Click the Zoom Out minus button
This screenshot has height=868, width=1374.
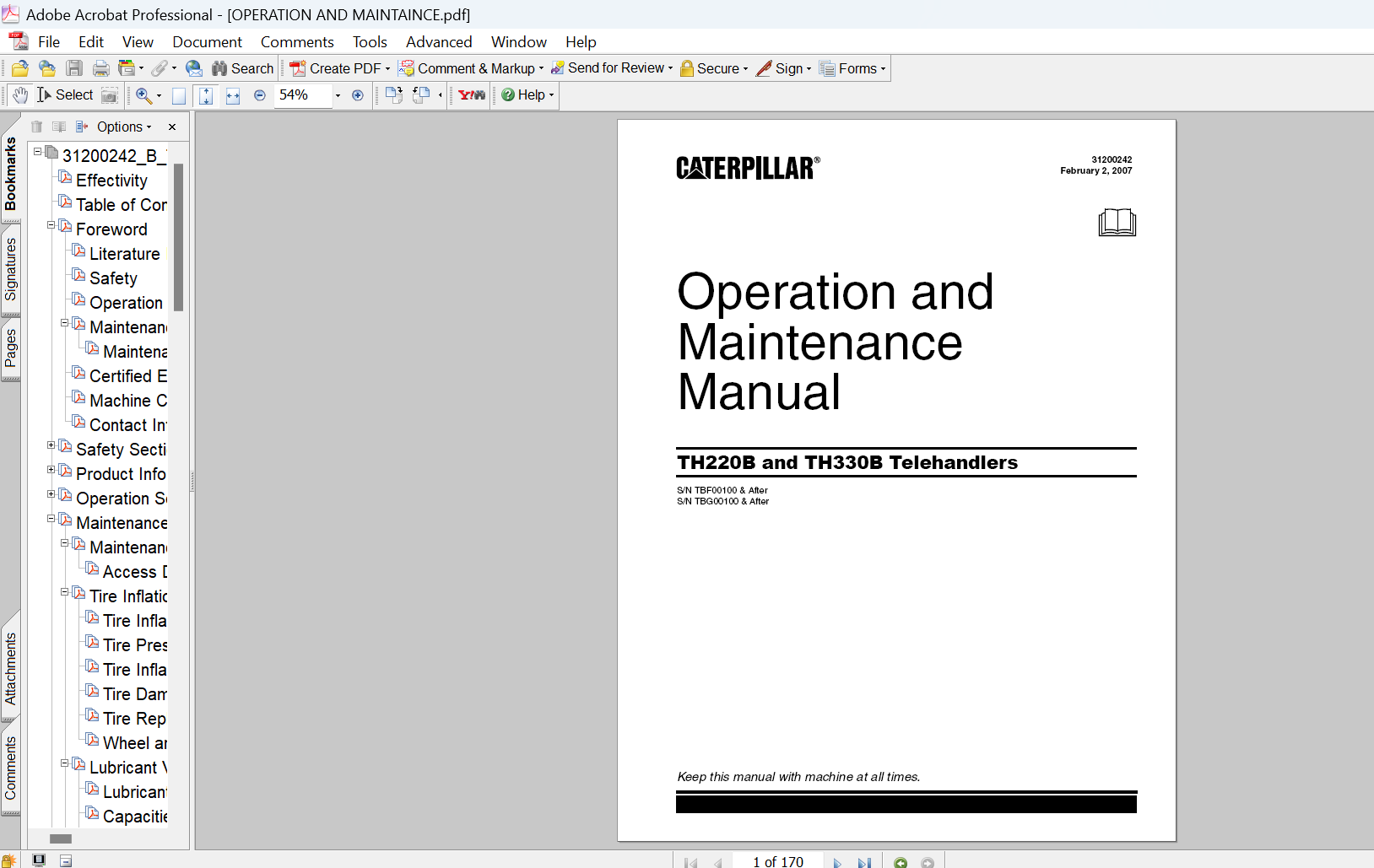click(x=260, y=95)
